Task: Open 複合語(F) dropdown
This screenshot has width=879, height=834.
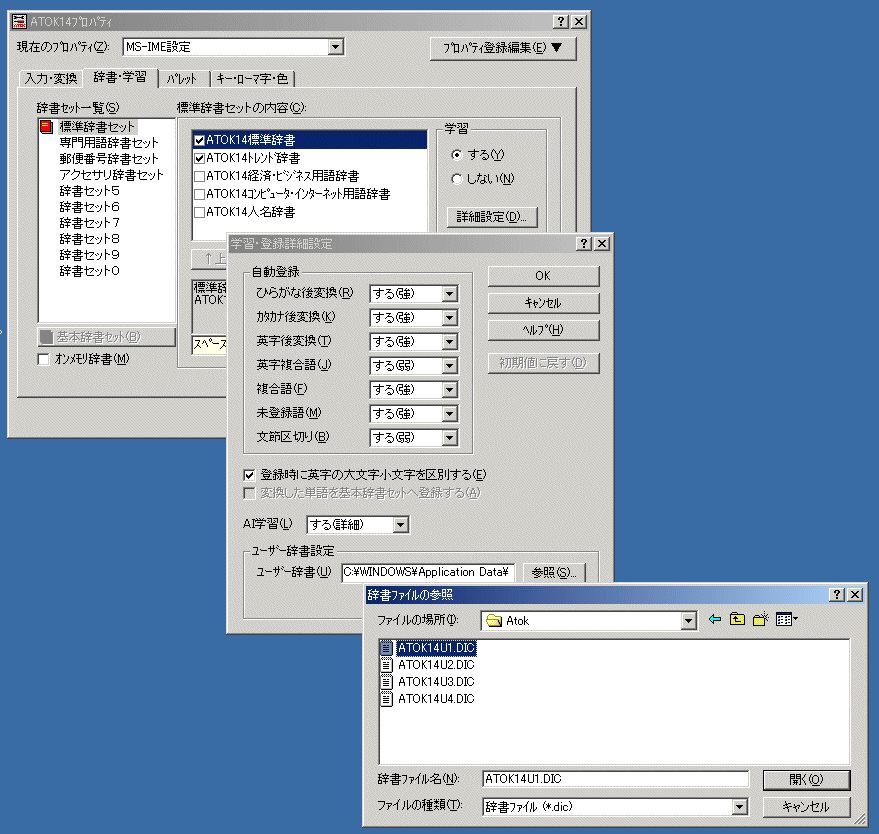Action: tap(449, 390)
